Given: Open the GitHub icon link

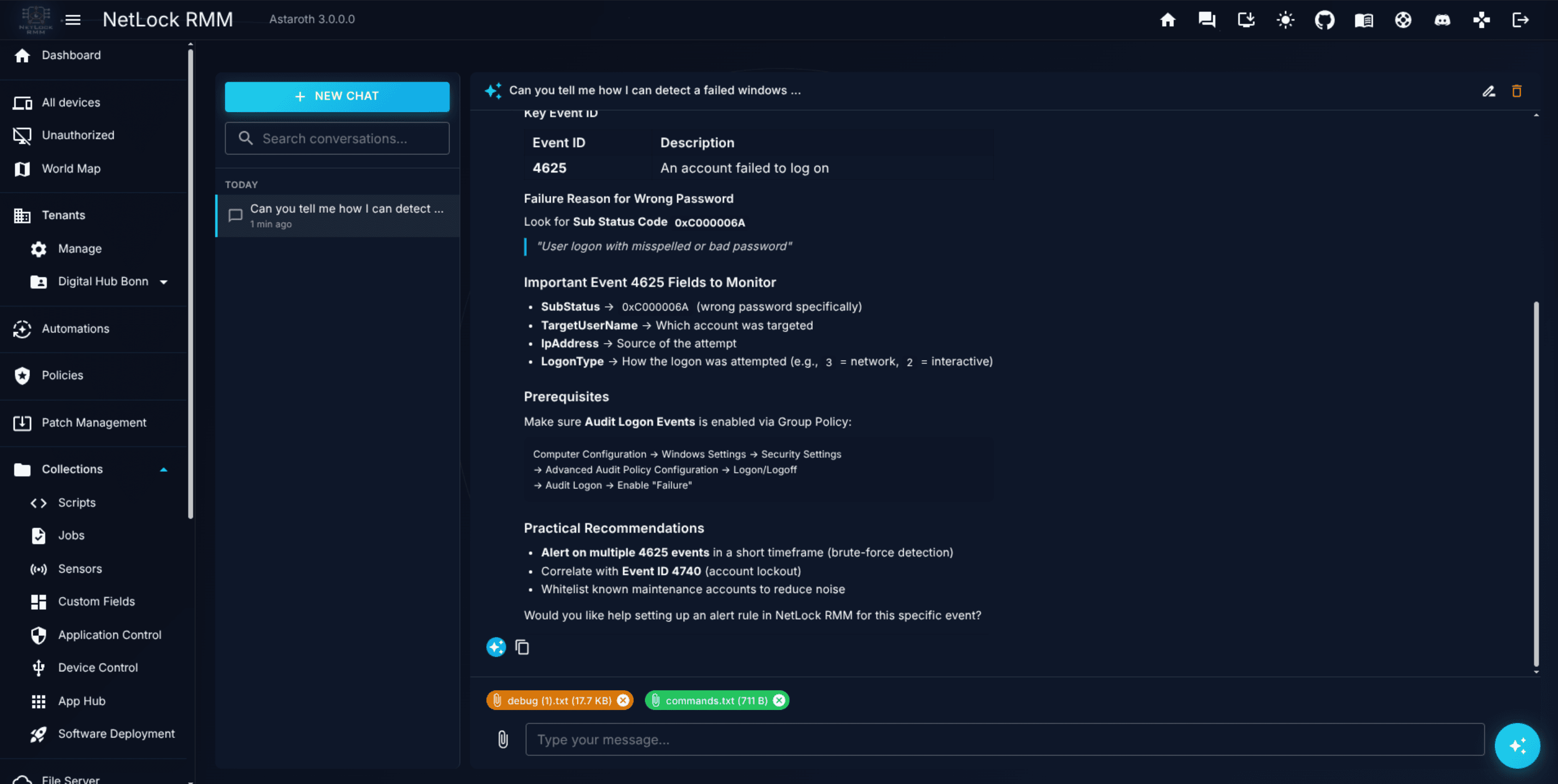Looking at the screenshot, I should tap(1324, 20).
